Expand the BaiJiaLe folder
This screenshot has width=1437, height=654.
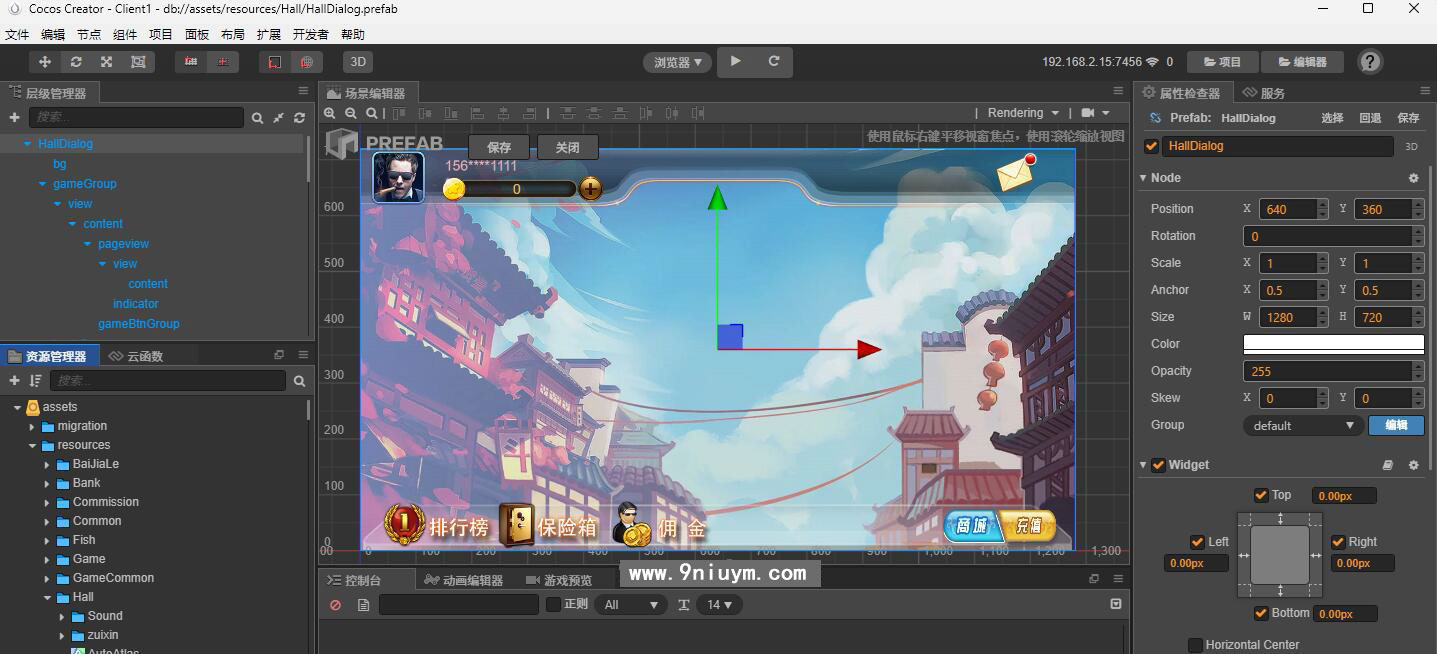click(x=48, y=464)
